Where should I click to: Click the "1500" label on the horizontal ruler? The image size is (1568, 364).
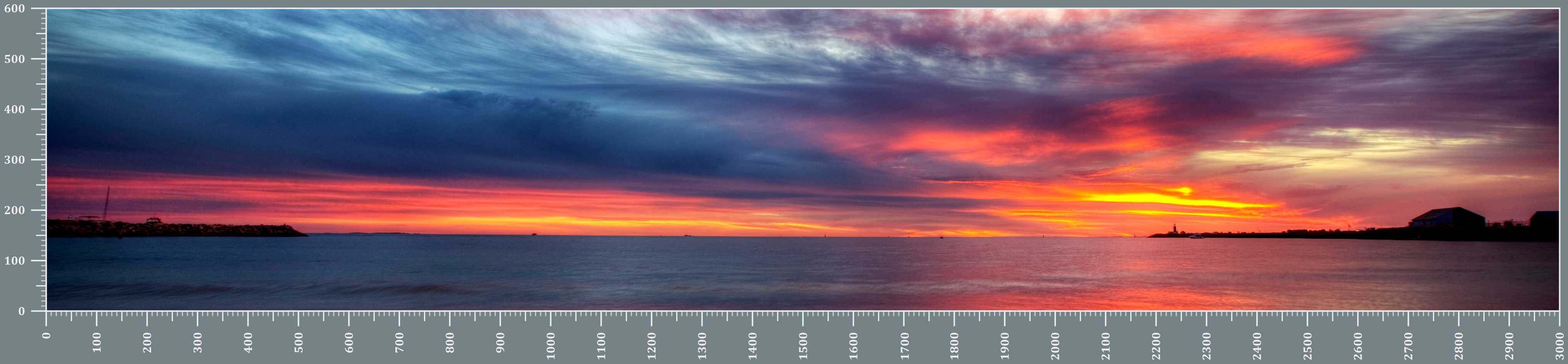click(x=803, y=346)
